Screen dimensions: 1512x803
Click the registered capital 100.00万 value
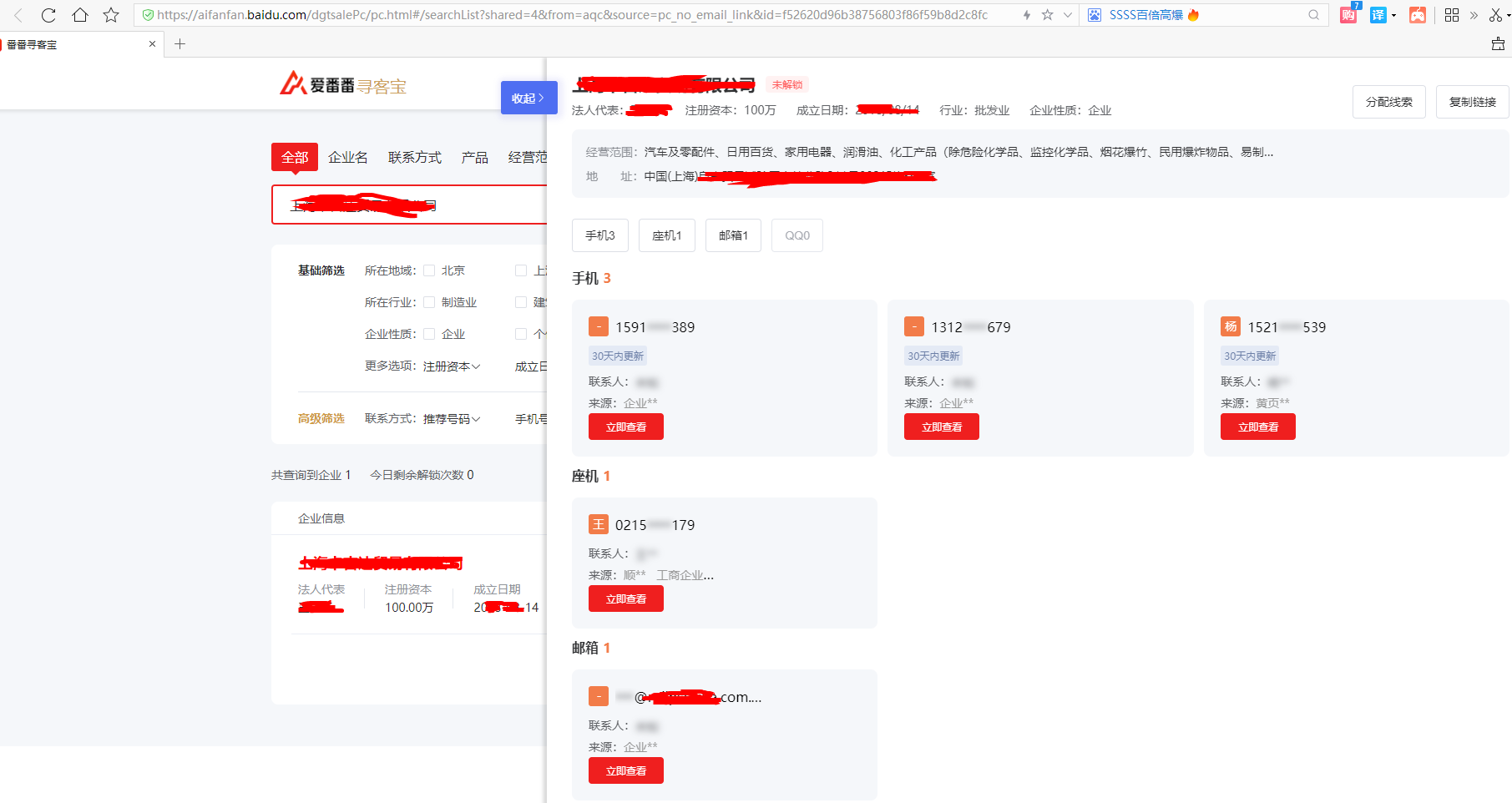(409, 608)
